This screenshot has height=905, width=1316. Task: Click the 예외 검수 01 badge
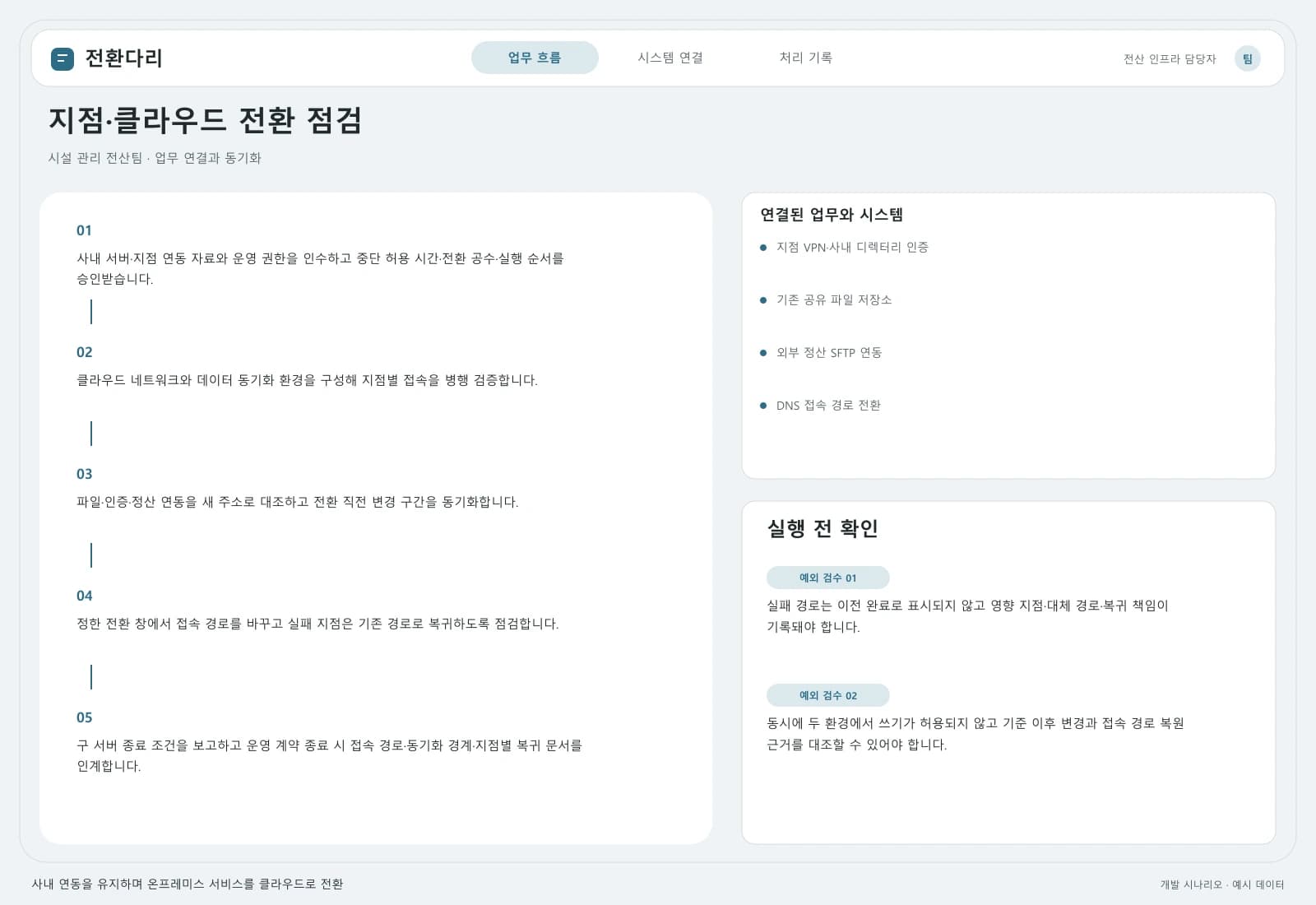point(827,578)
